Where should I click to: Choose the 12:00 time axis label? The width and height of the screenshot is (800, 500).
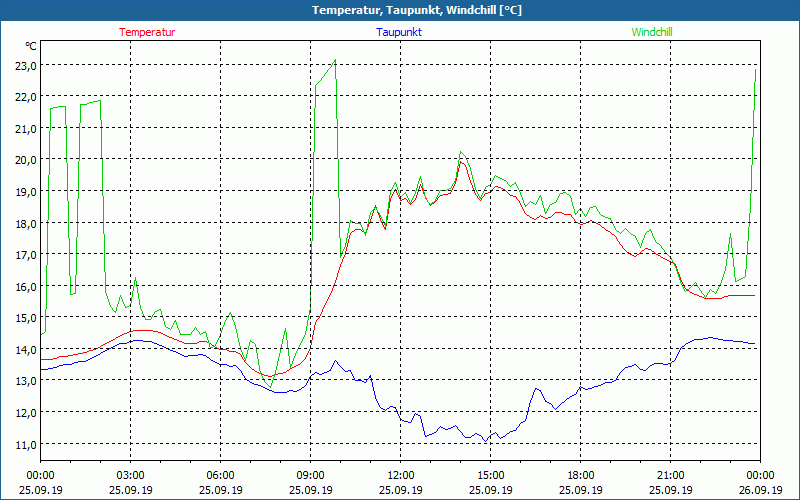tap(400, 475)
